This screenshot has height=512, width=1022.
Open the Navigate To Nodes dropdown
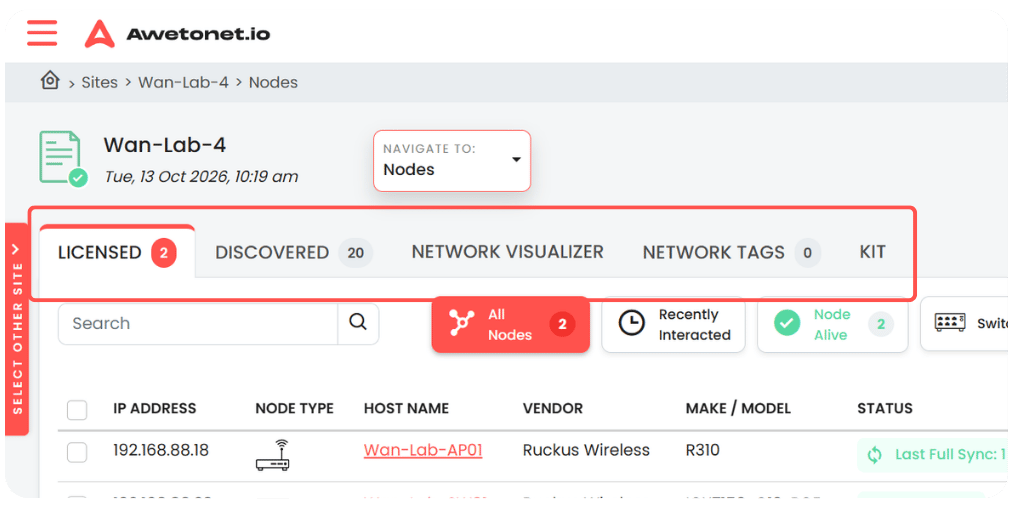coord(452,161)
